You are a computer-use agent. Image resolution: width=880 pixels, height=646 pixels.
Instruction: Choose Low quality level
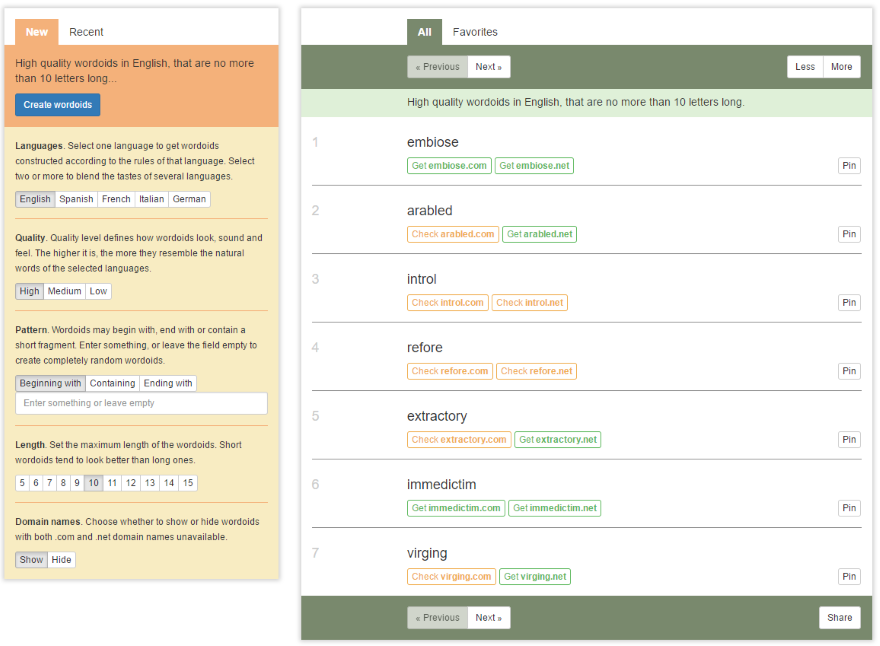click(98, 292)
